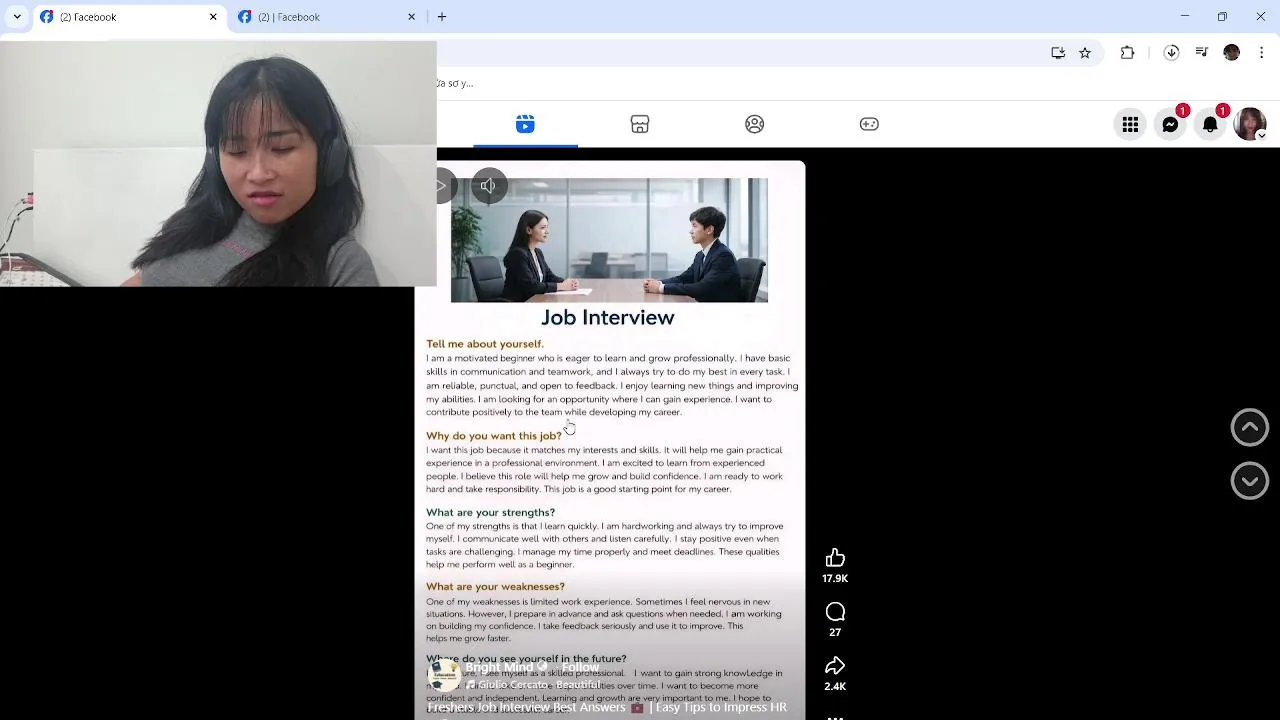Open the Facebook menu grid icon
The image size is (1280, 720).
point(1130,124)
